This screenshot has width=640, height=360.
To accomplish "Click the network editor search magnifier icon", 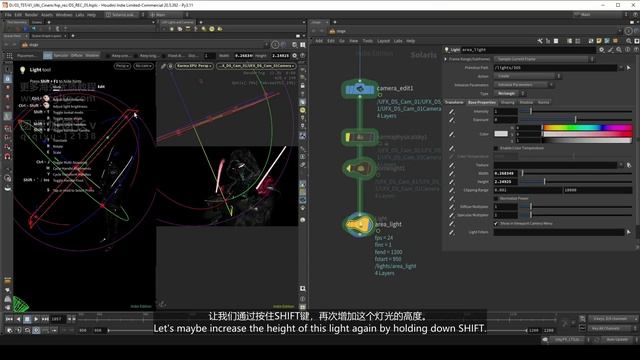I will pos(629,41).
